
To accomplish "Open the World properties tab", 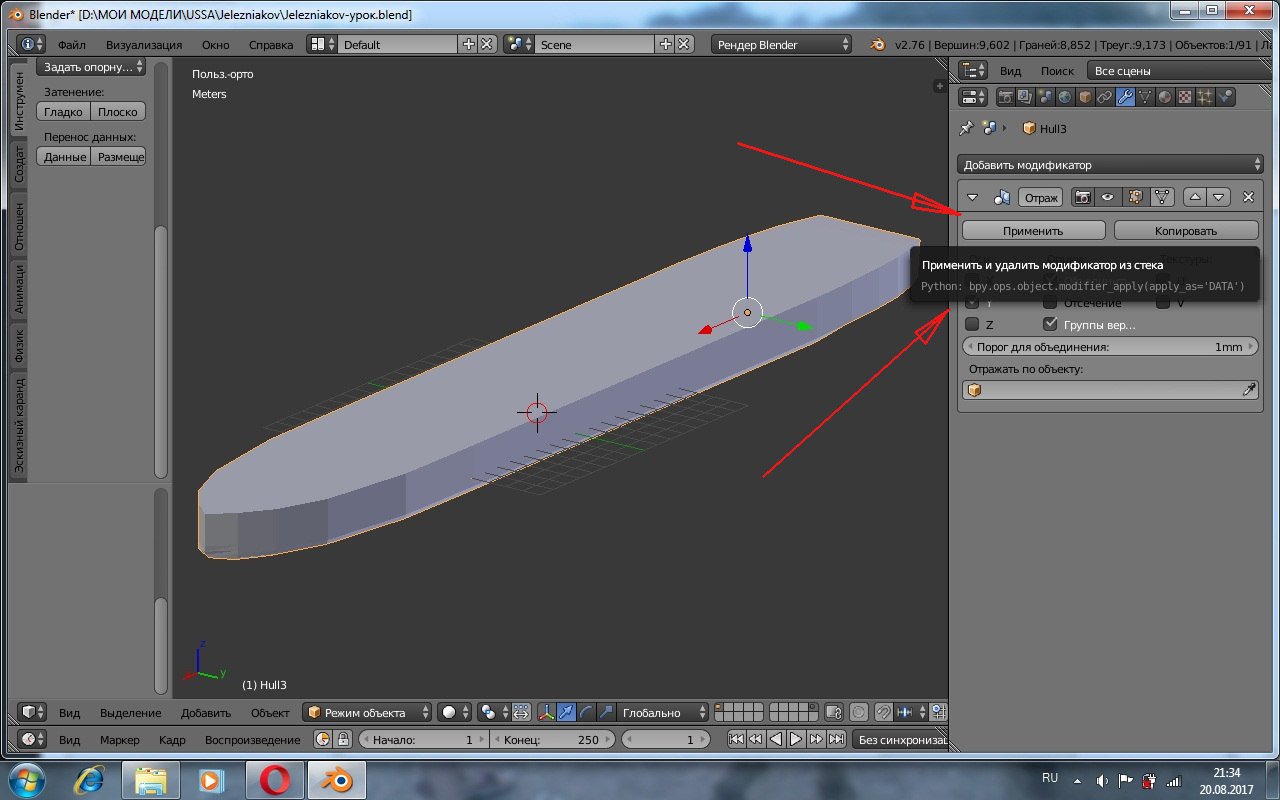I will pos(1065,97).
